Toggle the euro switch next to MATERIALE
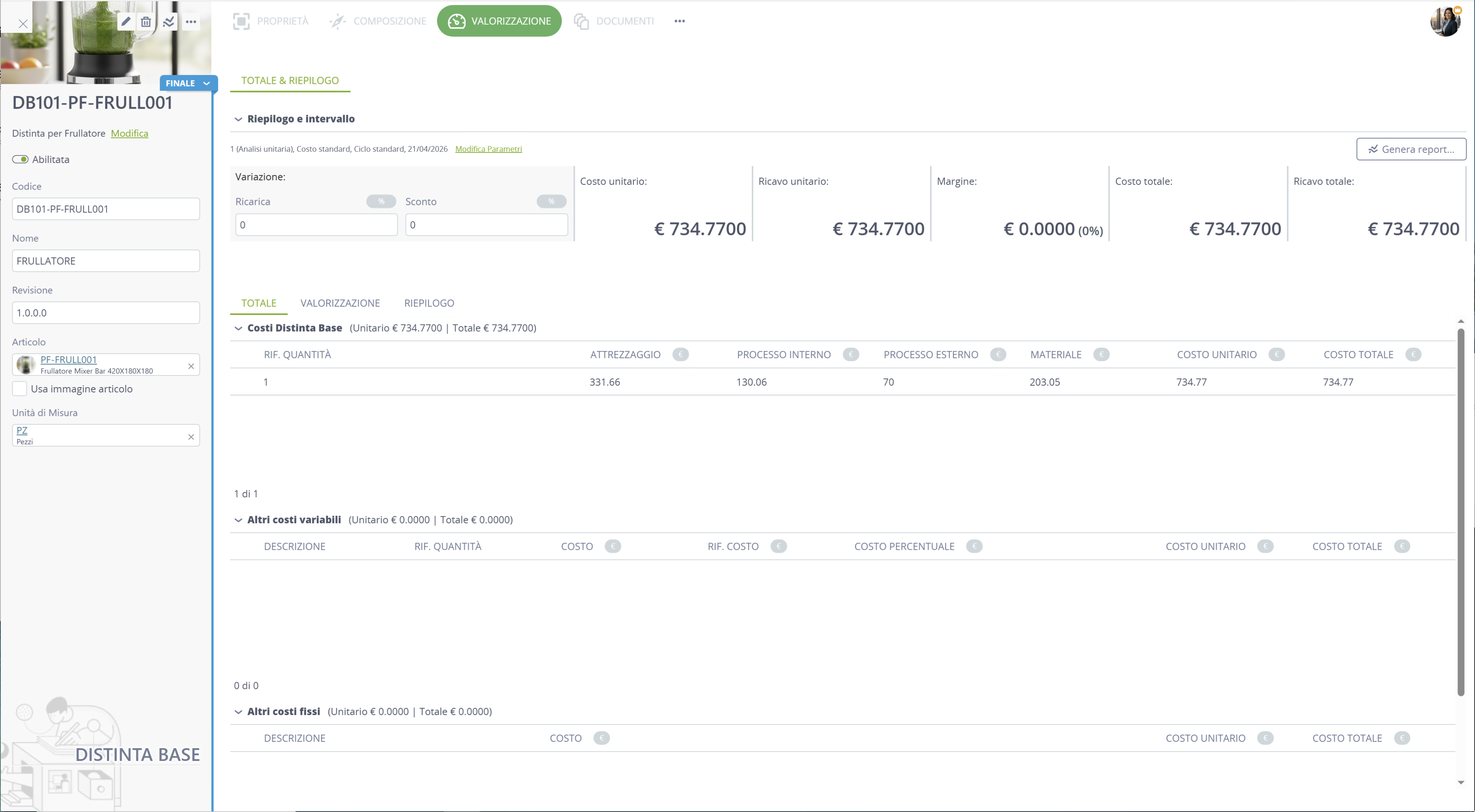1475x812 pixels. point(1101,354)
